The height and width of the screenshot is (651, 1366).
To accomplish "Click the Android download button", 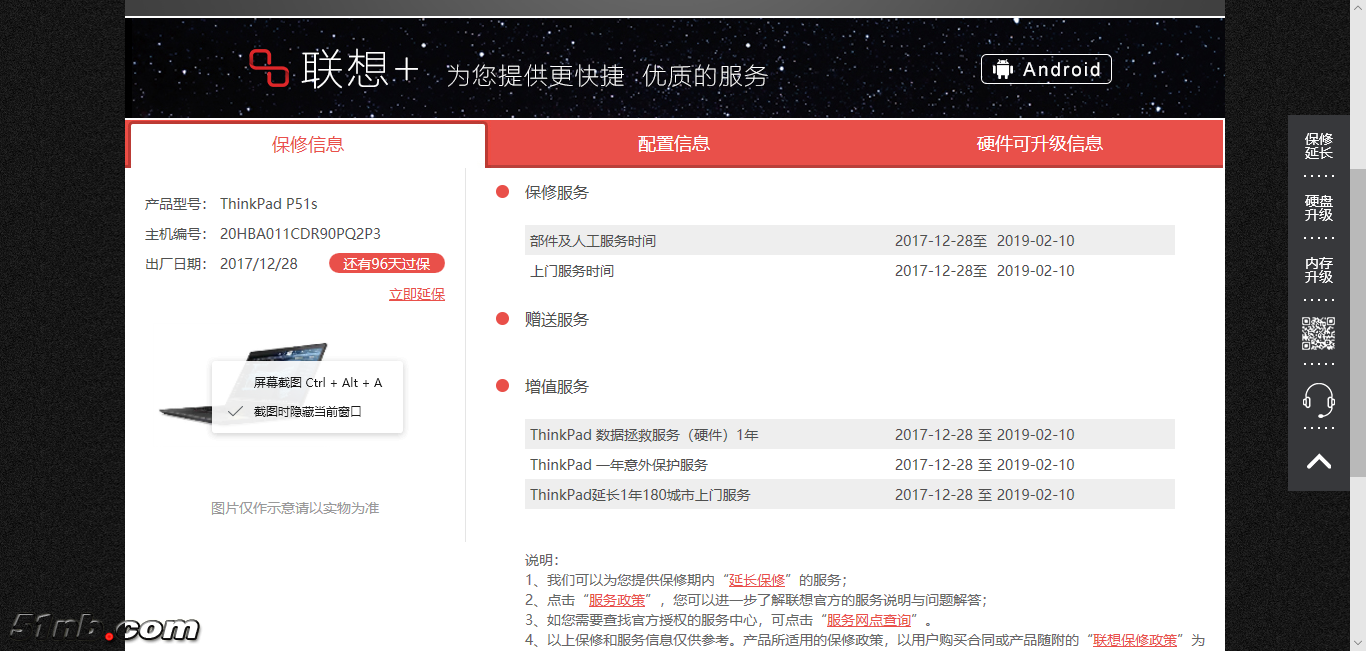I will tap(1046, 69).
